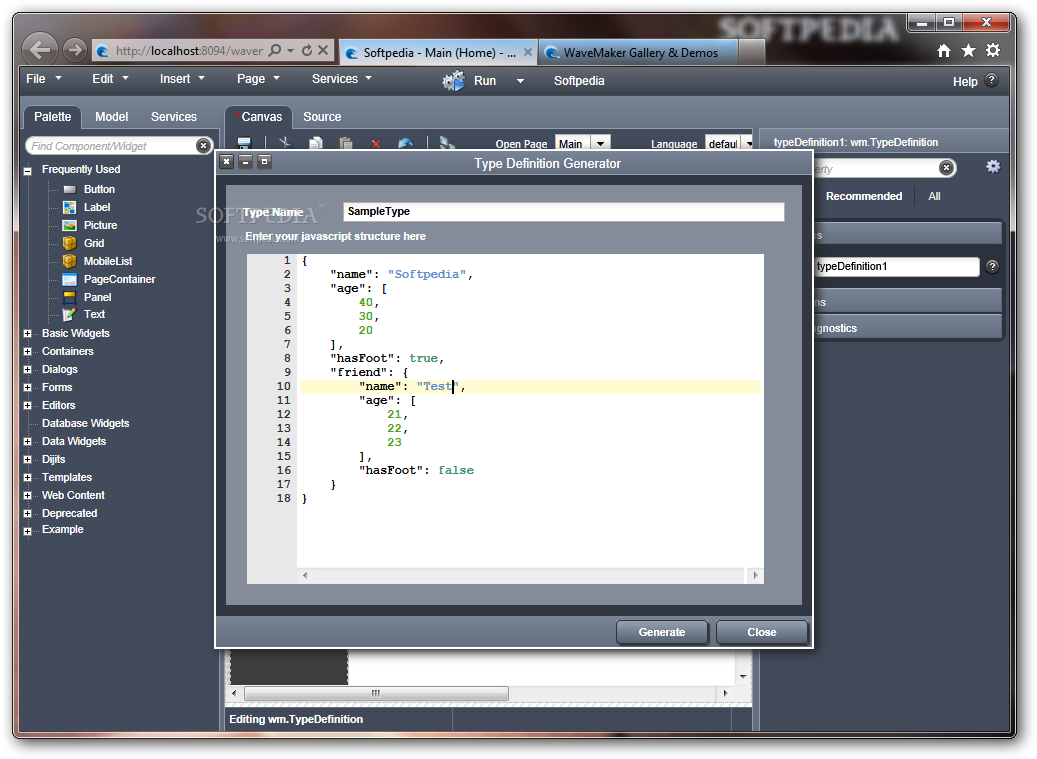This screenshot has height=759, width=1037.
Task: Click the Type Name input field
Action: [563, 212]
